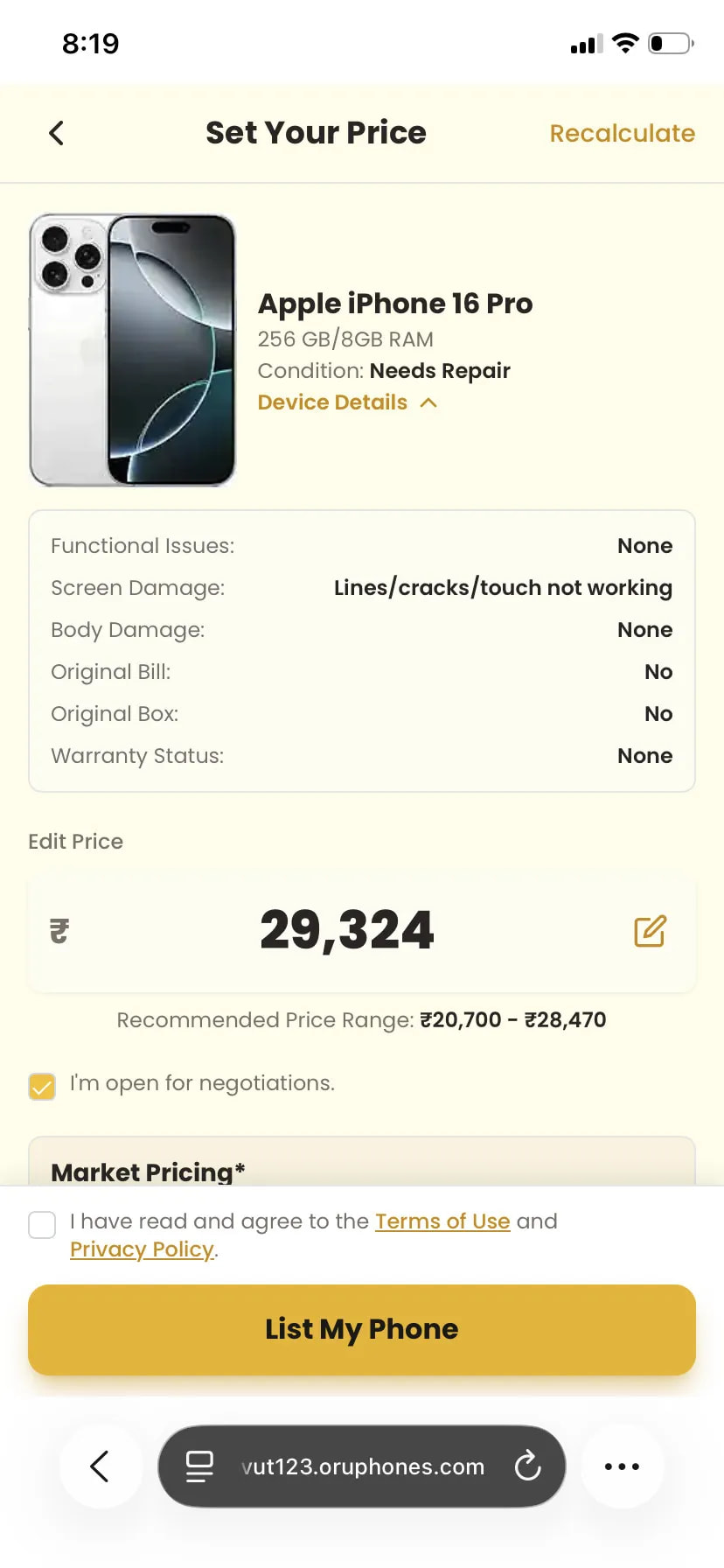Collapse the Device Details section
Screen dimensions: 724x1568
(x=333, y=402)
